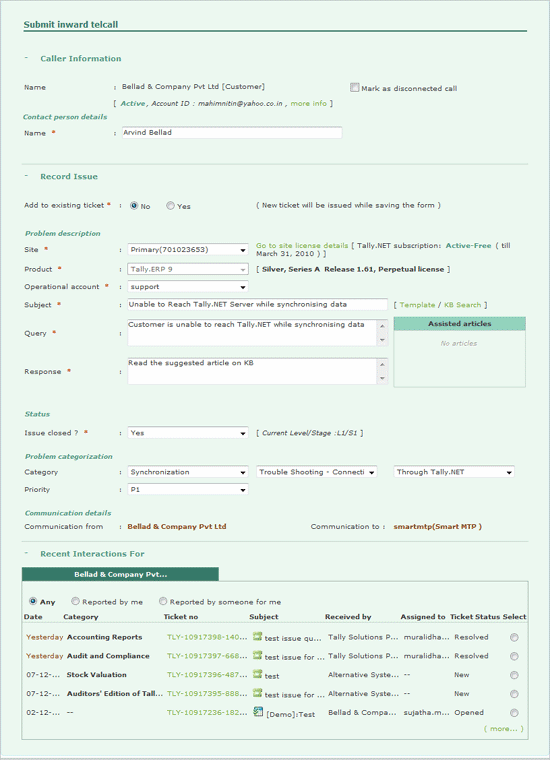Click the Active-Free subscription status

coord(468,246)
